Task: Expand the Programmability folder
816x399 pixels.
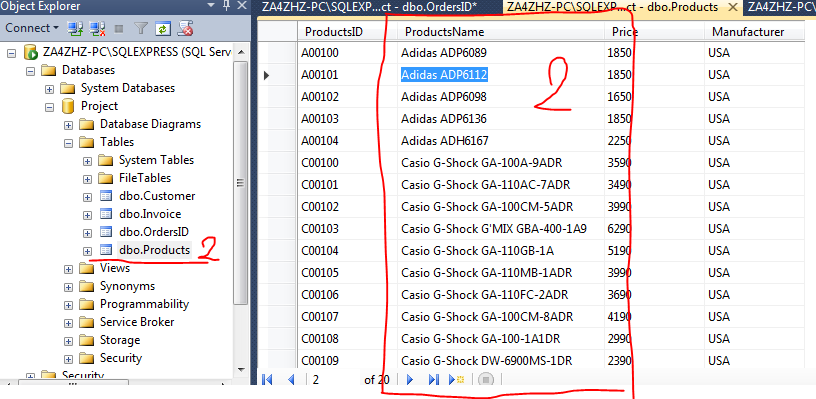Action: [68, 304]
